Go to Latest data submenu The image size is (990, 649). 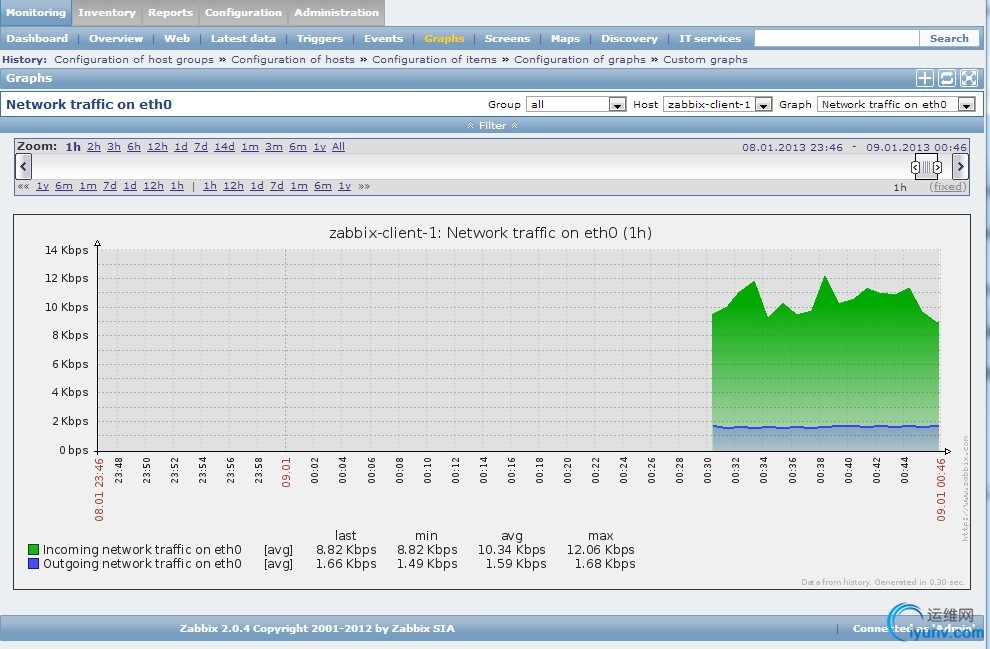[x=243, y=39]
